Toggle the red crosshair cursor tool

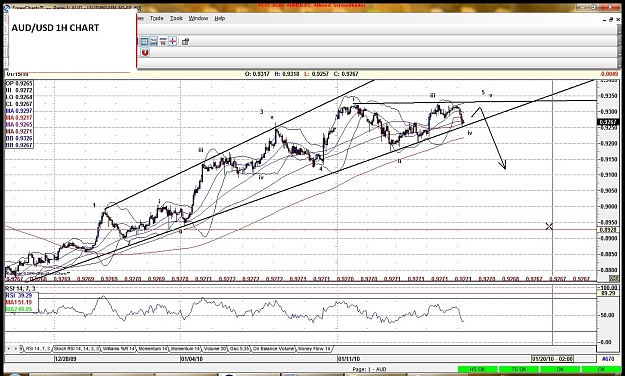pos(173,41)
